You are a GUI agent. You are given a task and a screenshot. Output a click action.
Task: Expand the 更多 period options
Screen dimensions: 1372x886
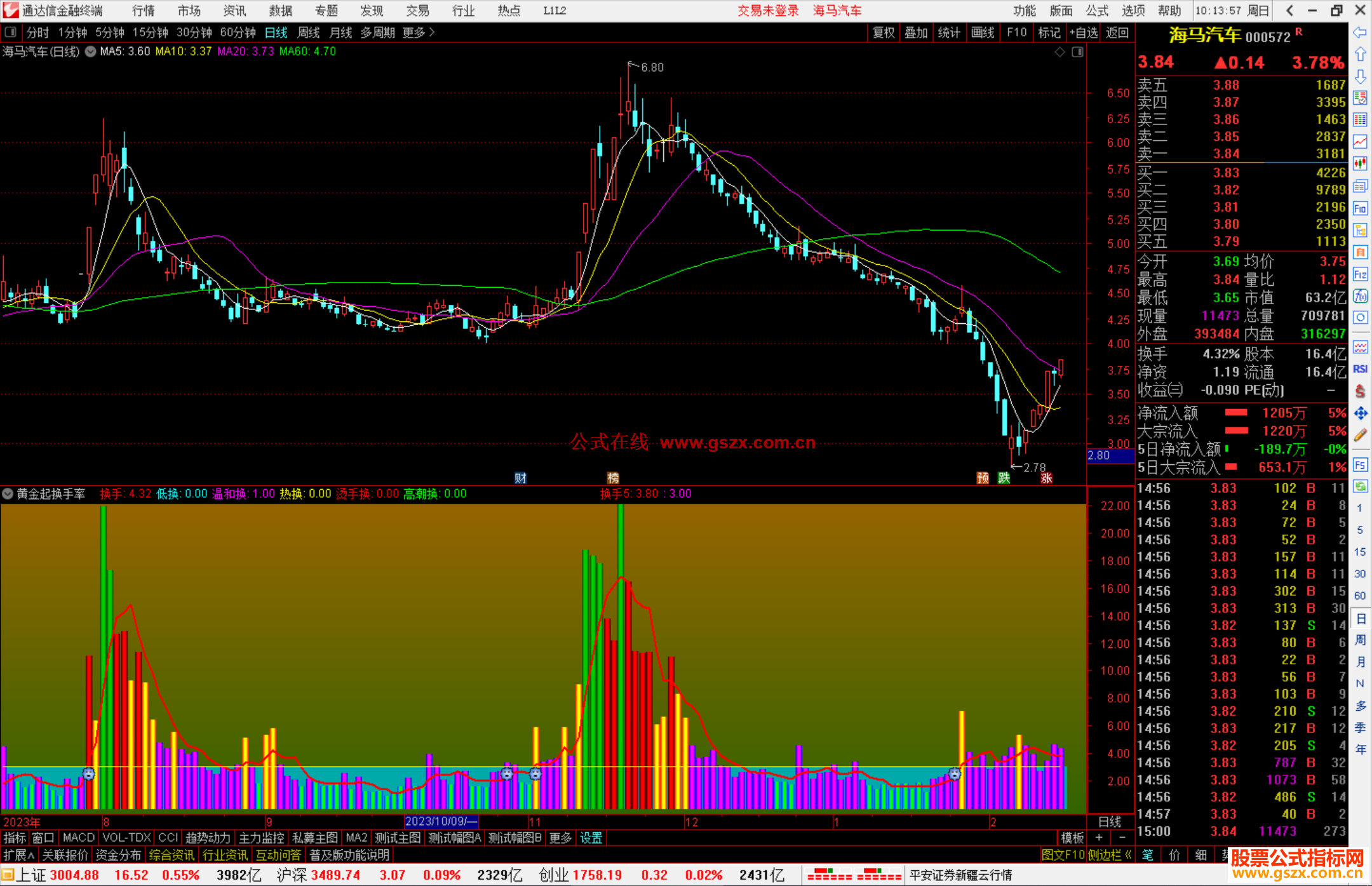click(418, 32)
